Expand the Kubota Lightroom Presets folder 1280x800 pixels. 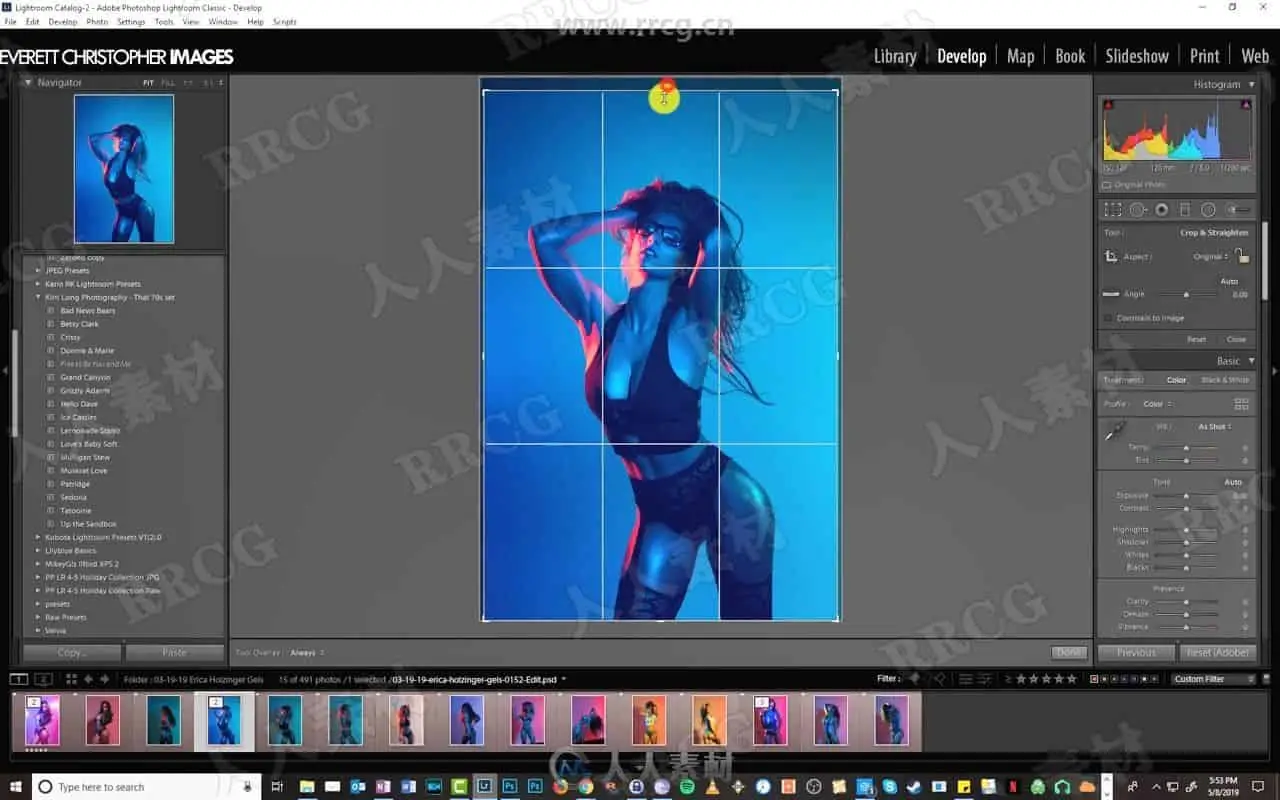[x=39, y=537]
